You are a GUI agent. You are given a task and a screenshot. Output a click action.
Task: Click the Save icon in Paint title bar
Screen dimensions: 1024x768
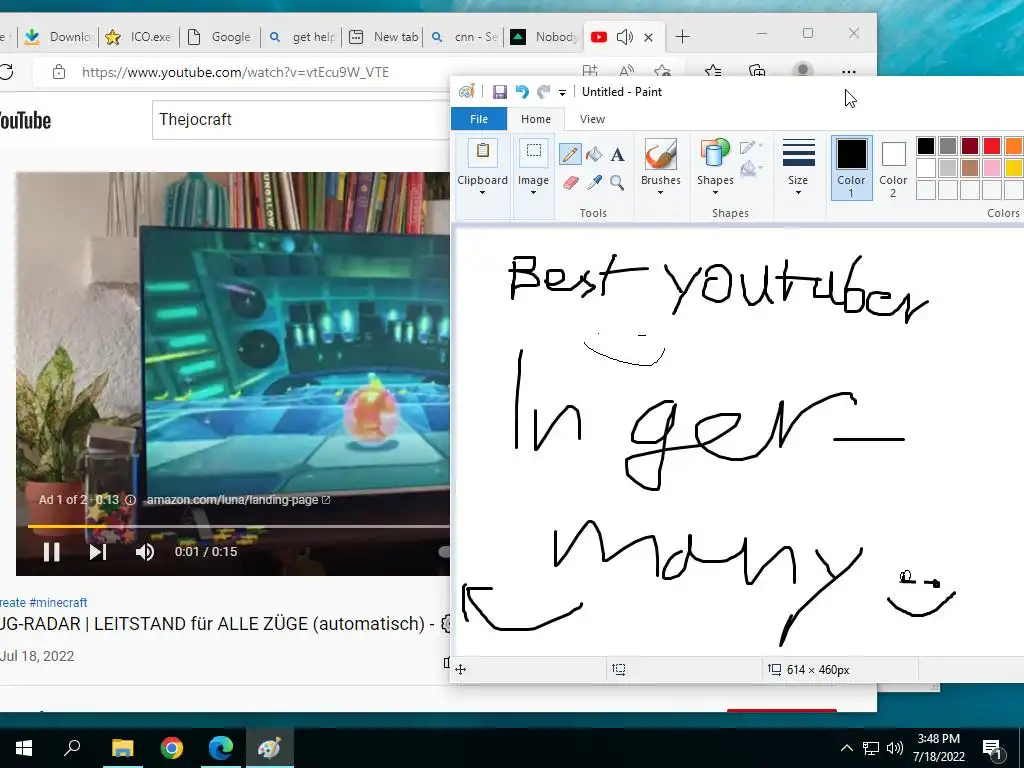500,92
